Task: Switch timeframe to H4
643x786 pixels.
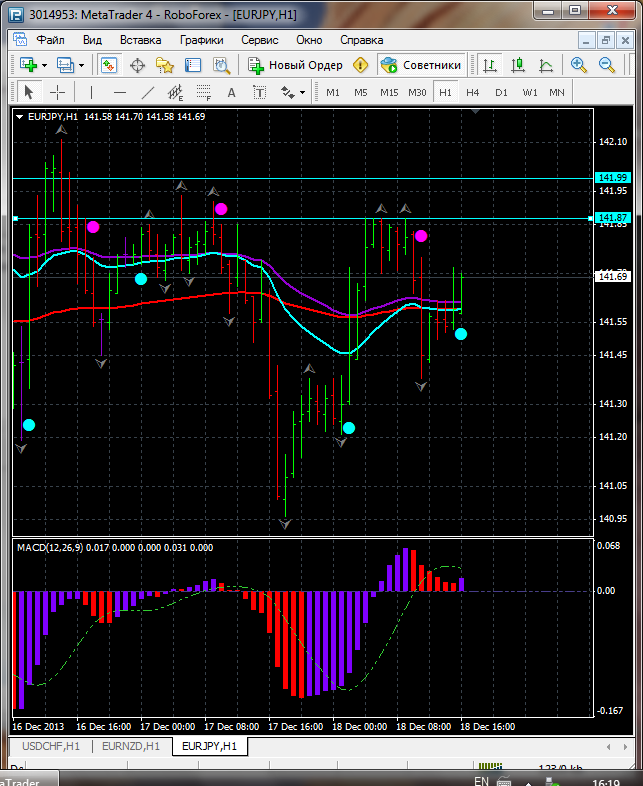Action: (x=473, y=92)
